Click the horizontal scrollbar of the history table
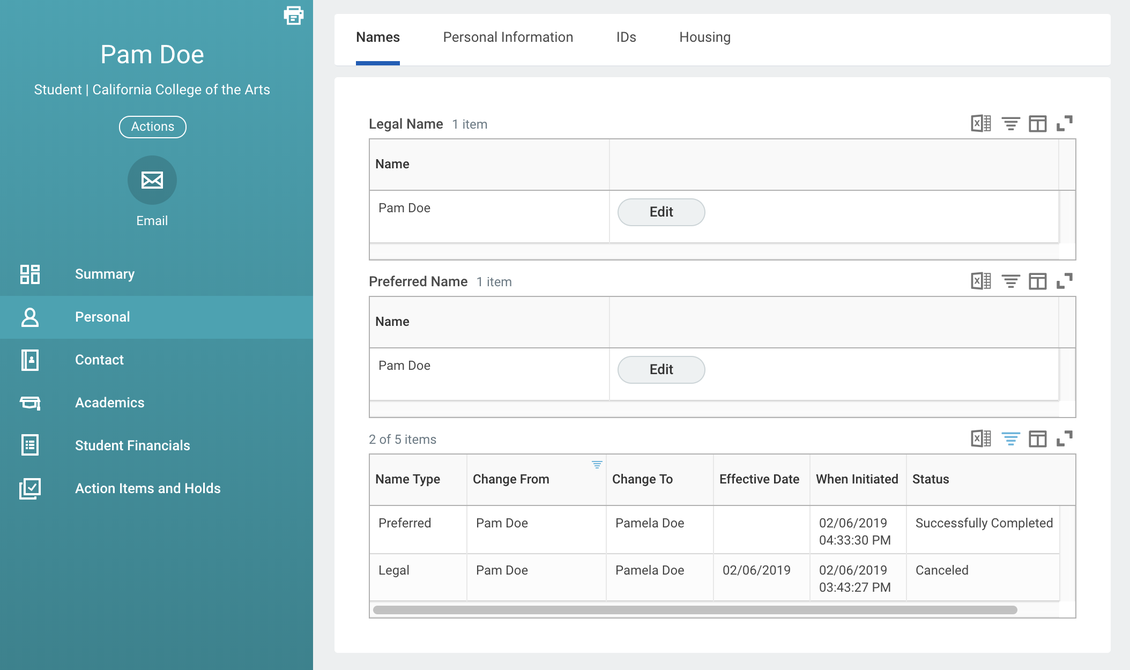1130x670 pixels. 695,610
